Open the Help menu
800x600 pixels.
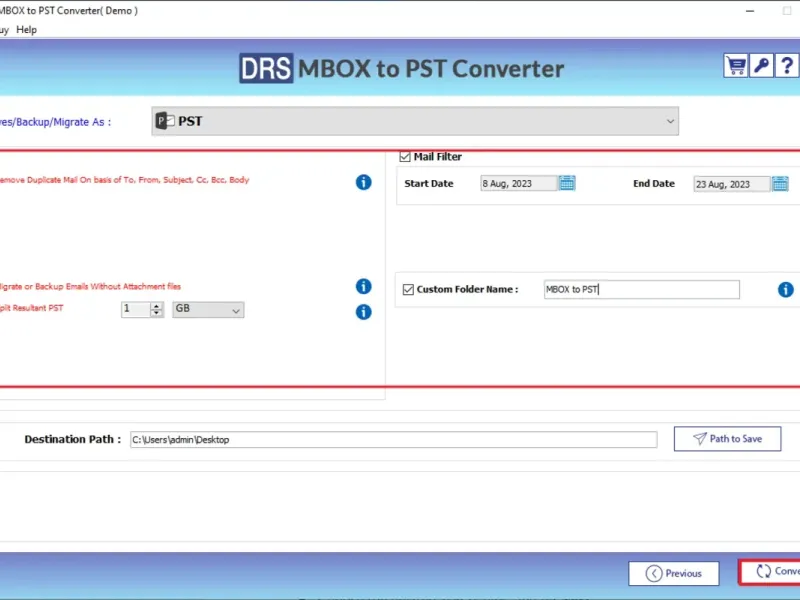(x=27, y=30)
